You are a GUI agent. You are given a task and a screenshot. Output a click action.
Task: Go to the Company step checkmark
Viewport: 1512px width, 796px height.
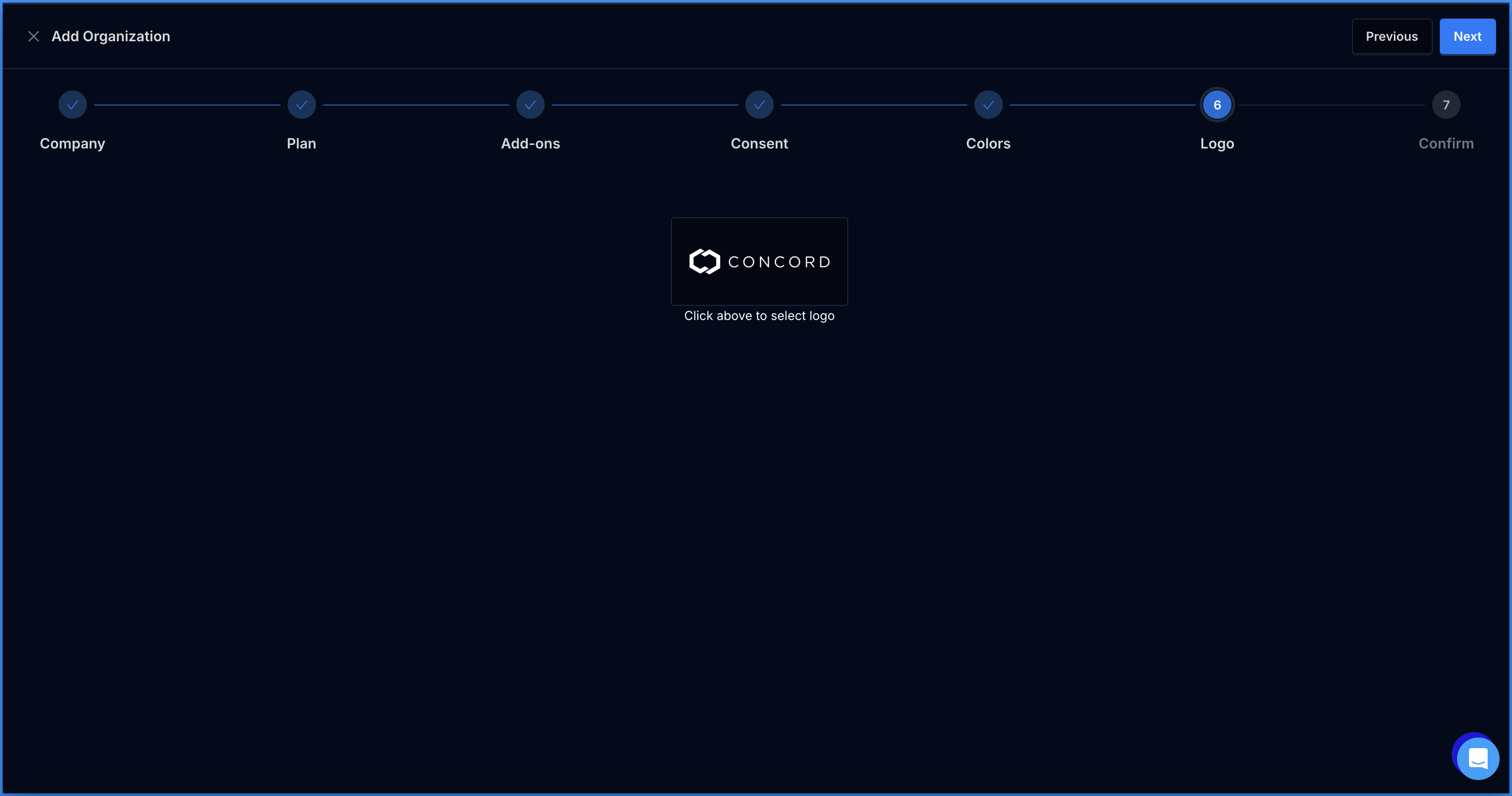pos(72,105)
